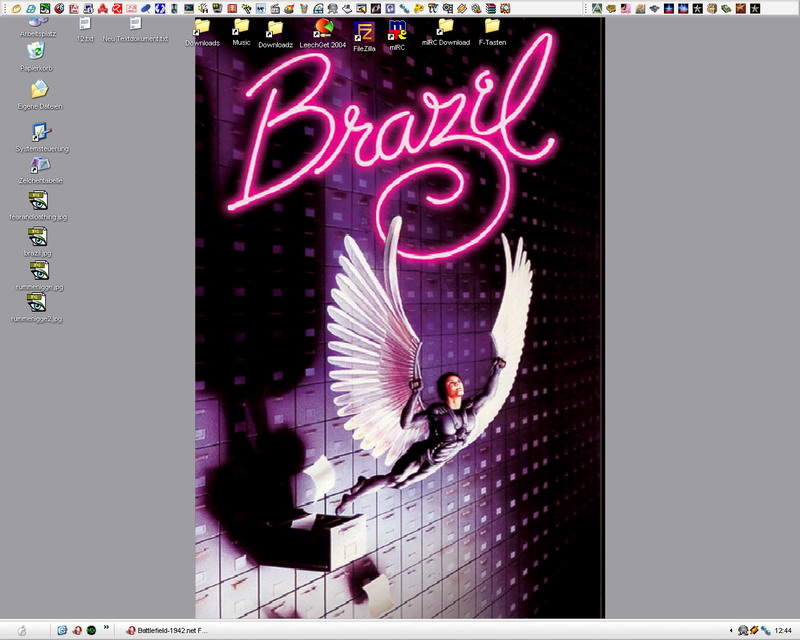Select the rummenigge.jpg image file

tap(39, 276)
